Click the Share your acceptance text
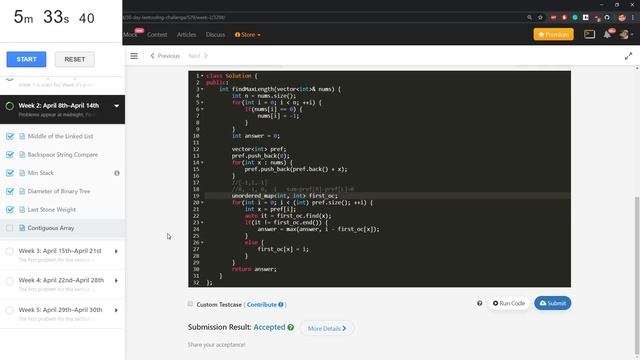Image resolution: width=640 pixels, height=360 pixels. pyautogui.click(x=216, y=345)
